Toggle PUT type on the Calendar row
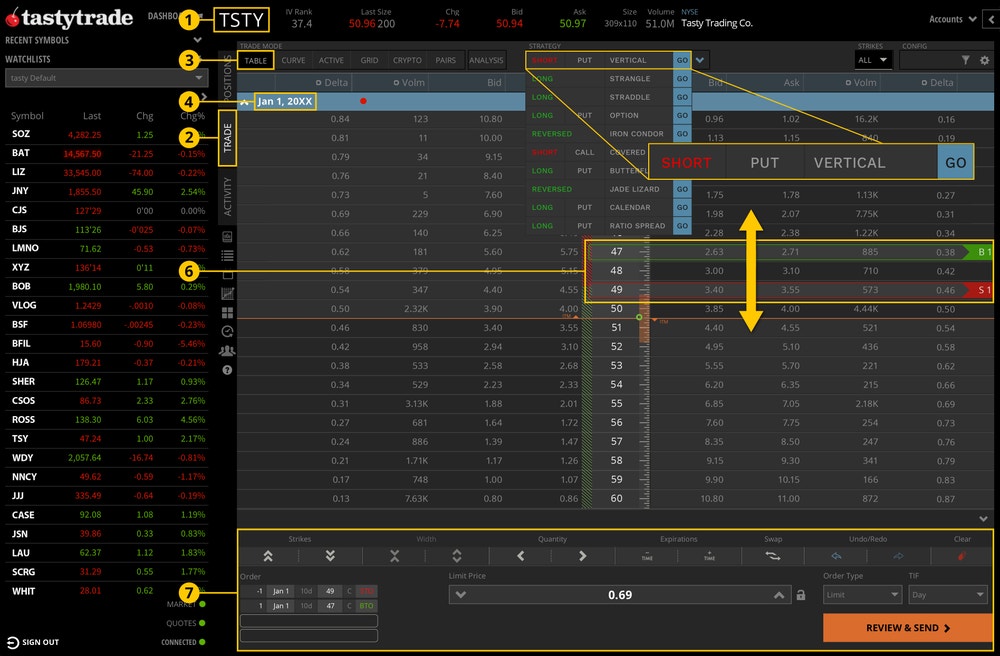This screenshot has width=1000, height=656. pyautogui.click(x=584, y=207)
